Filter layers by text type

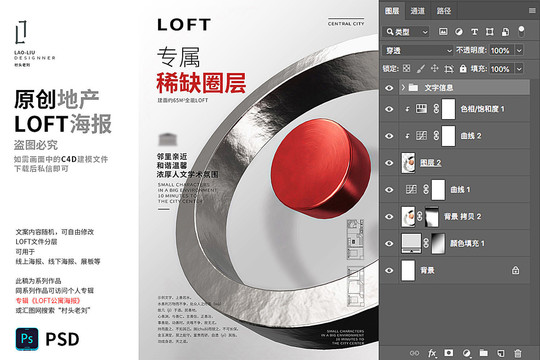pyautogui.click(x=474, y=32)
